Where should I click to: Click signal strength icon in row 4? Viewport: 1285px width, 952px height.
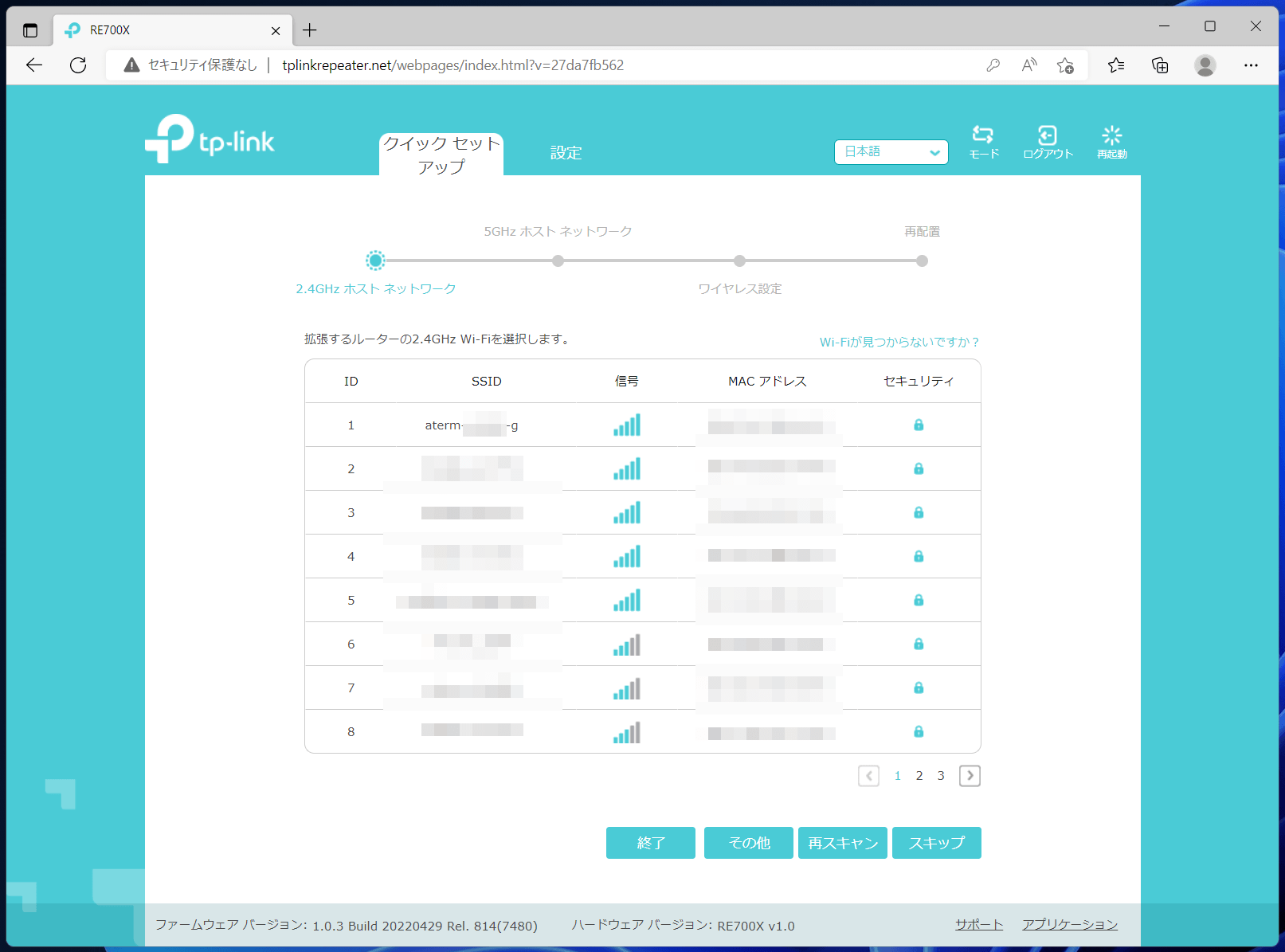627,557
